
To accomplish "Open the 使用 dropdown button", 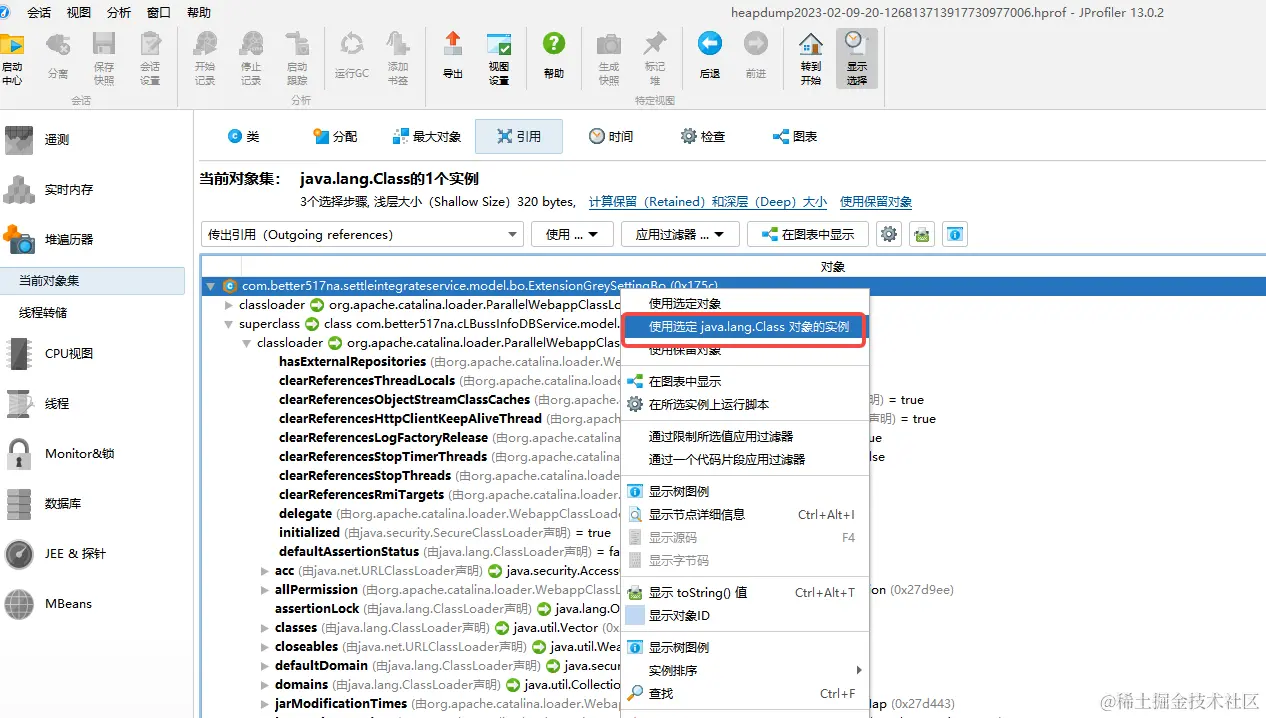I will point(572,234).
